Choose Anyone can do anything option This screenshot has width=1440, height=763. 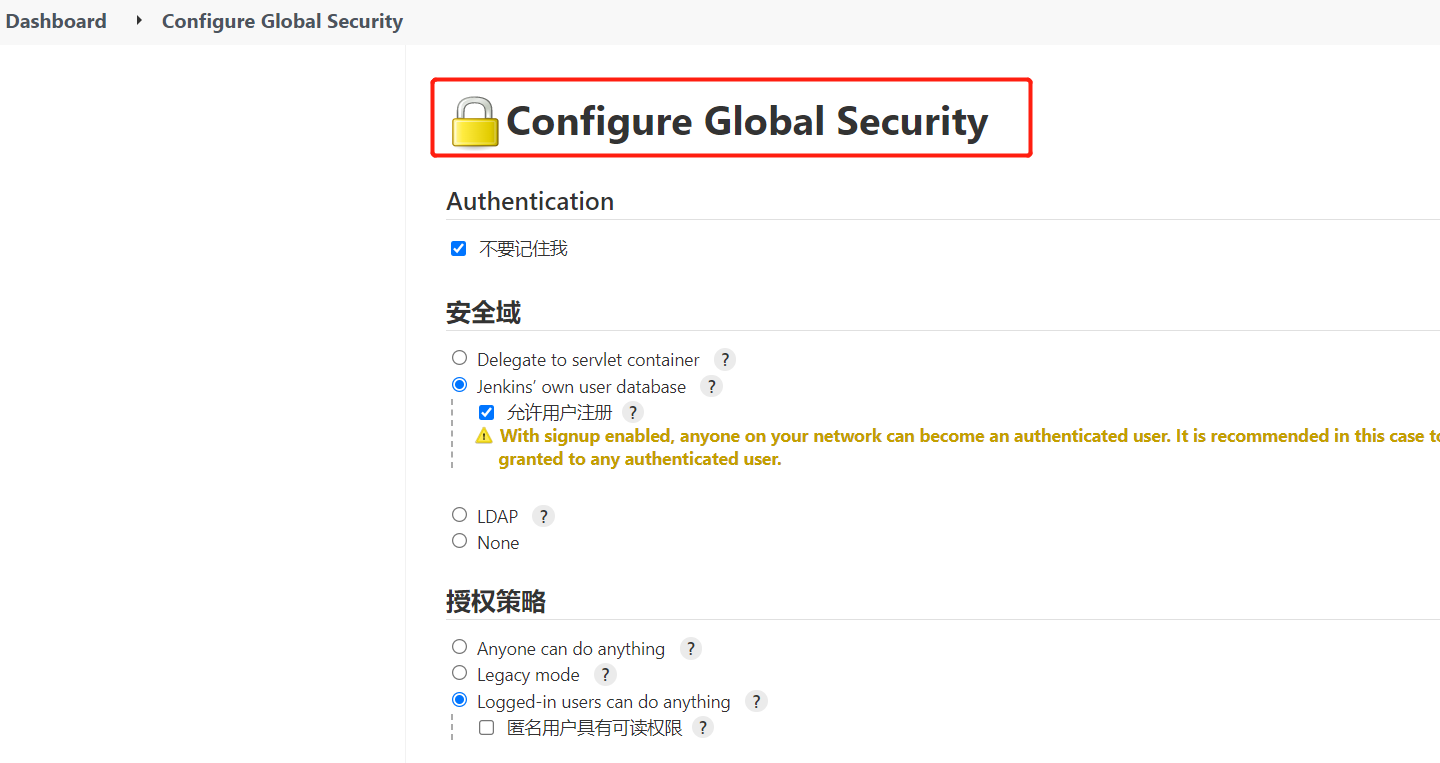coord(460,647)
